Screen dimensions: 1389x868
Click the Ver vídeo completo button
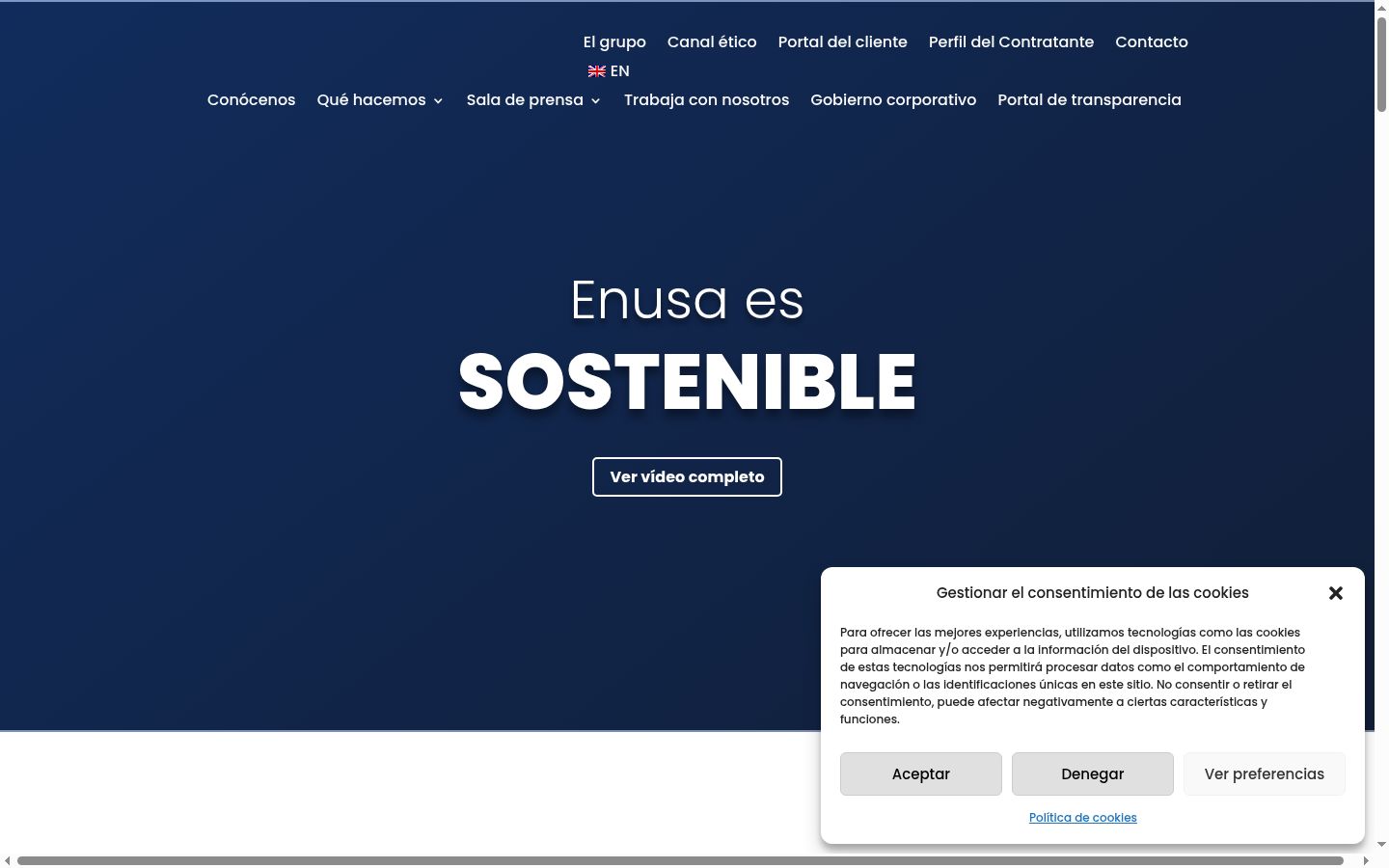(687, 477)
